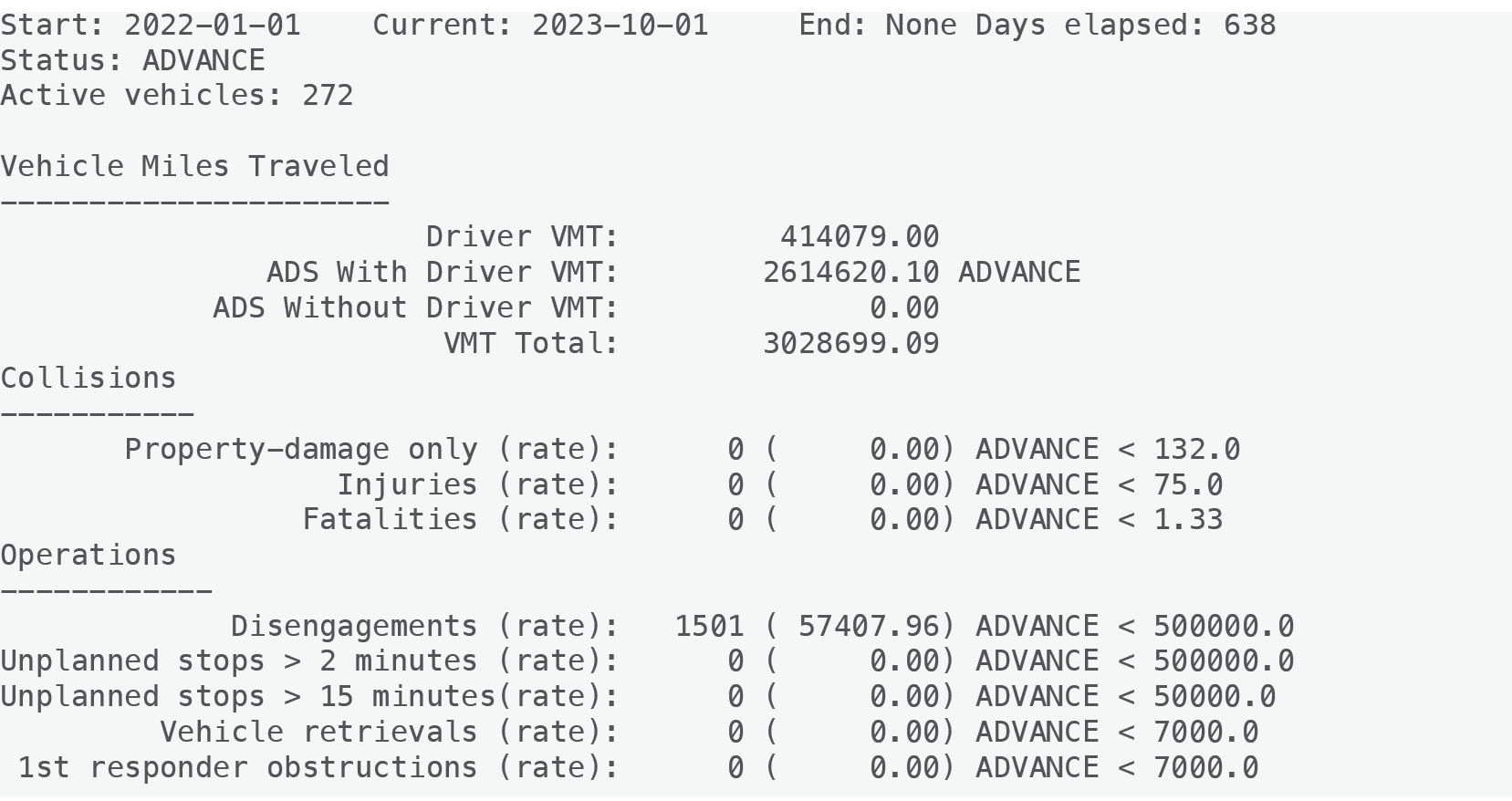Select the disengagement rate 57407.96
The width and height of the screenshot is (1512, 801).
869,626
